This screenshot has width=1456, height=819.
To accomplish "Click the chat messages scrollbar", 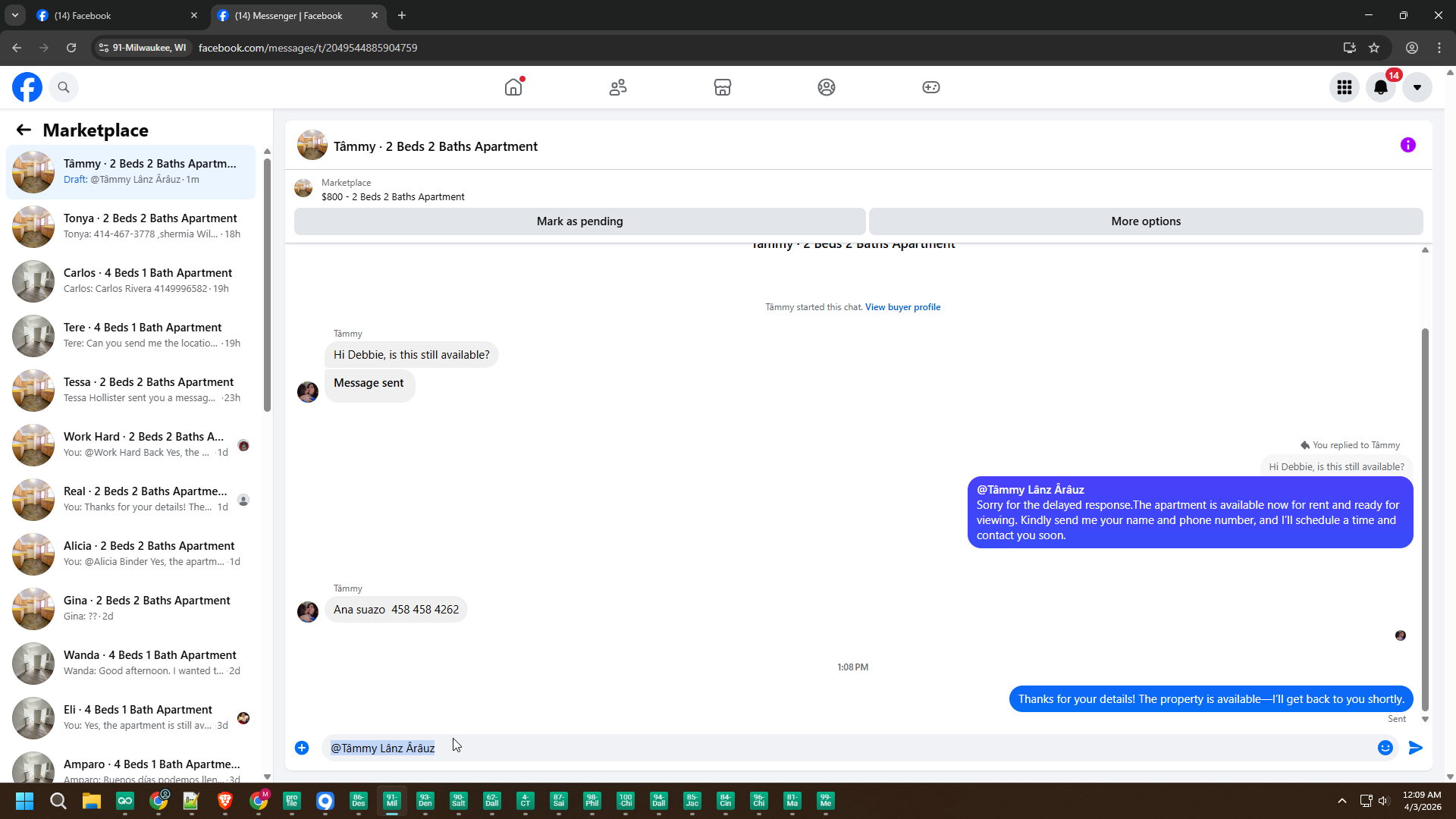I will coord(1425,519).
